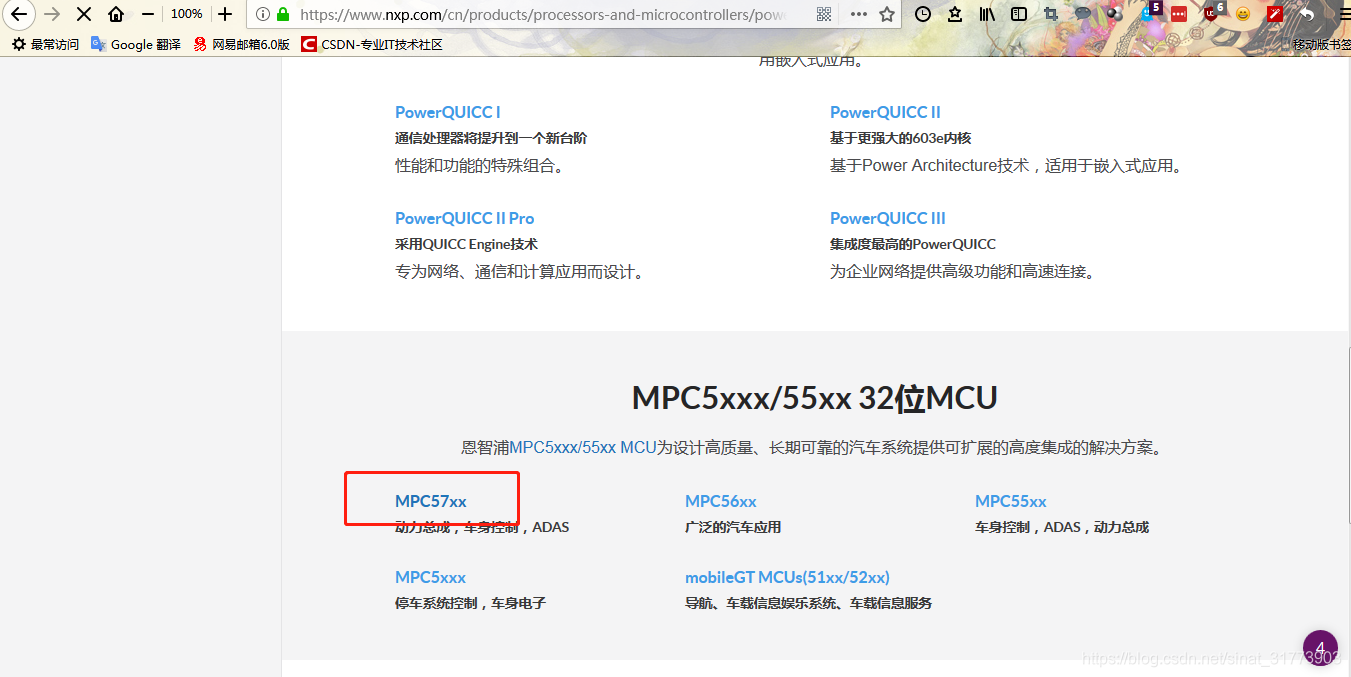Click the text 通信处理器将提升到一个新台阶
This screenshot has width=1351, height=677.
pyautogui.click(x=491, y=138)
